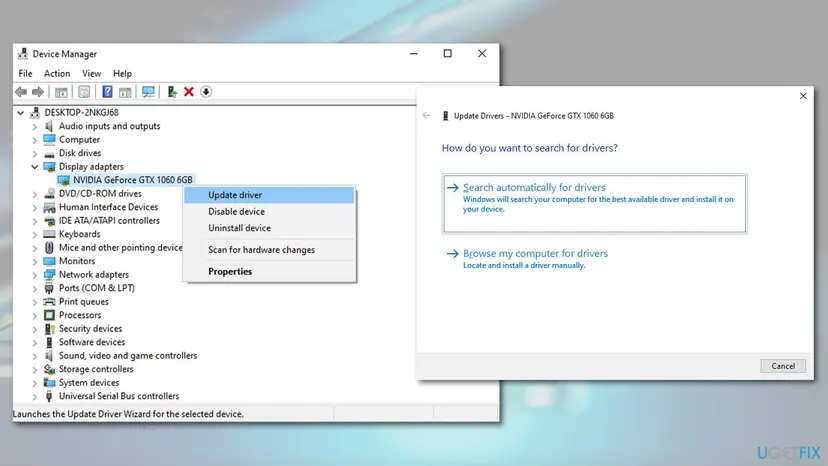Select the DVD/CD-ROM drives label

pos(100,194)
